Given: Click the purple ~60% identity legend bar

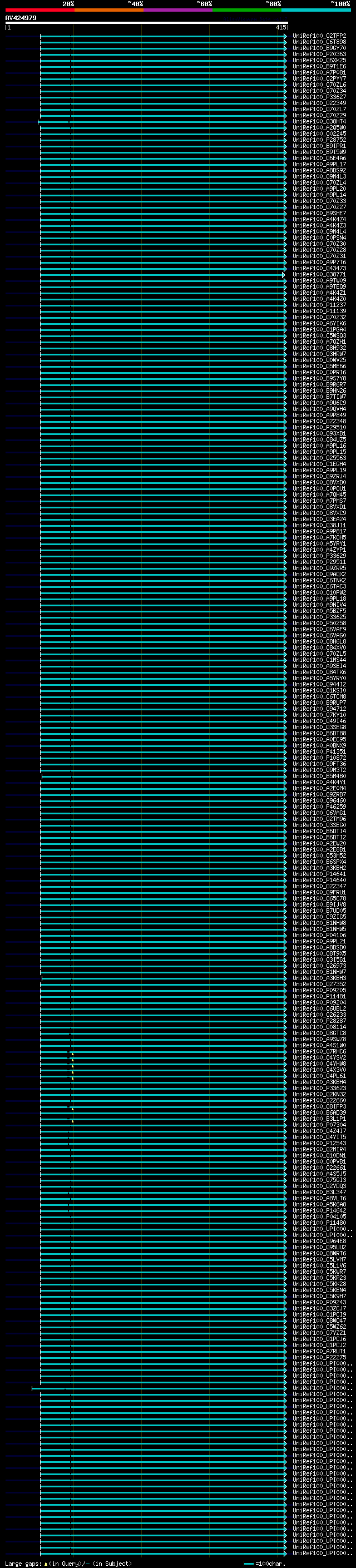Looking at the screenshot, I should 177,10.
